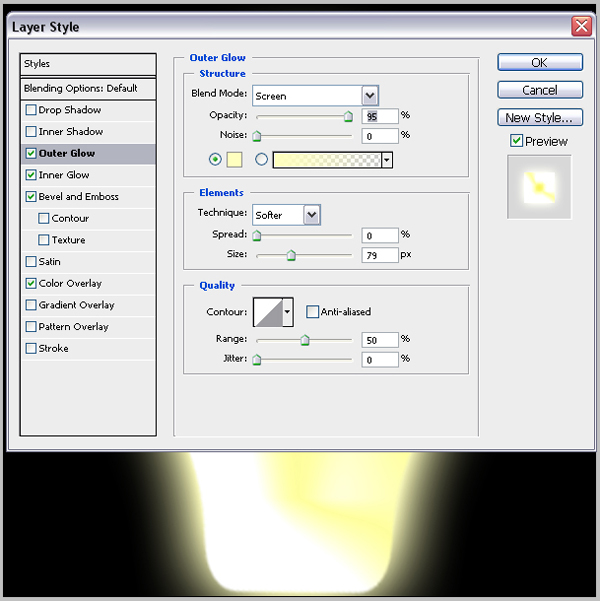Open the glow gradient picker arrow
Screen dimensions: 600x601
[387, 160]
